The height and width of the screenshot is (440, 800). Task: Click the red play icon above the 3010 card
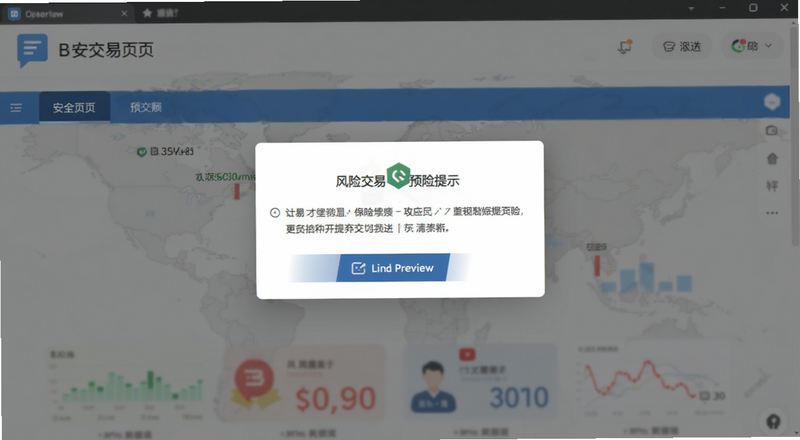coord(467,354)
